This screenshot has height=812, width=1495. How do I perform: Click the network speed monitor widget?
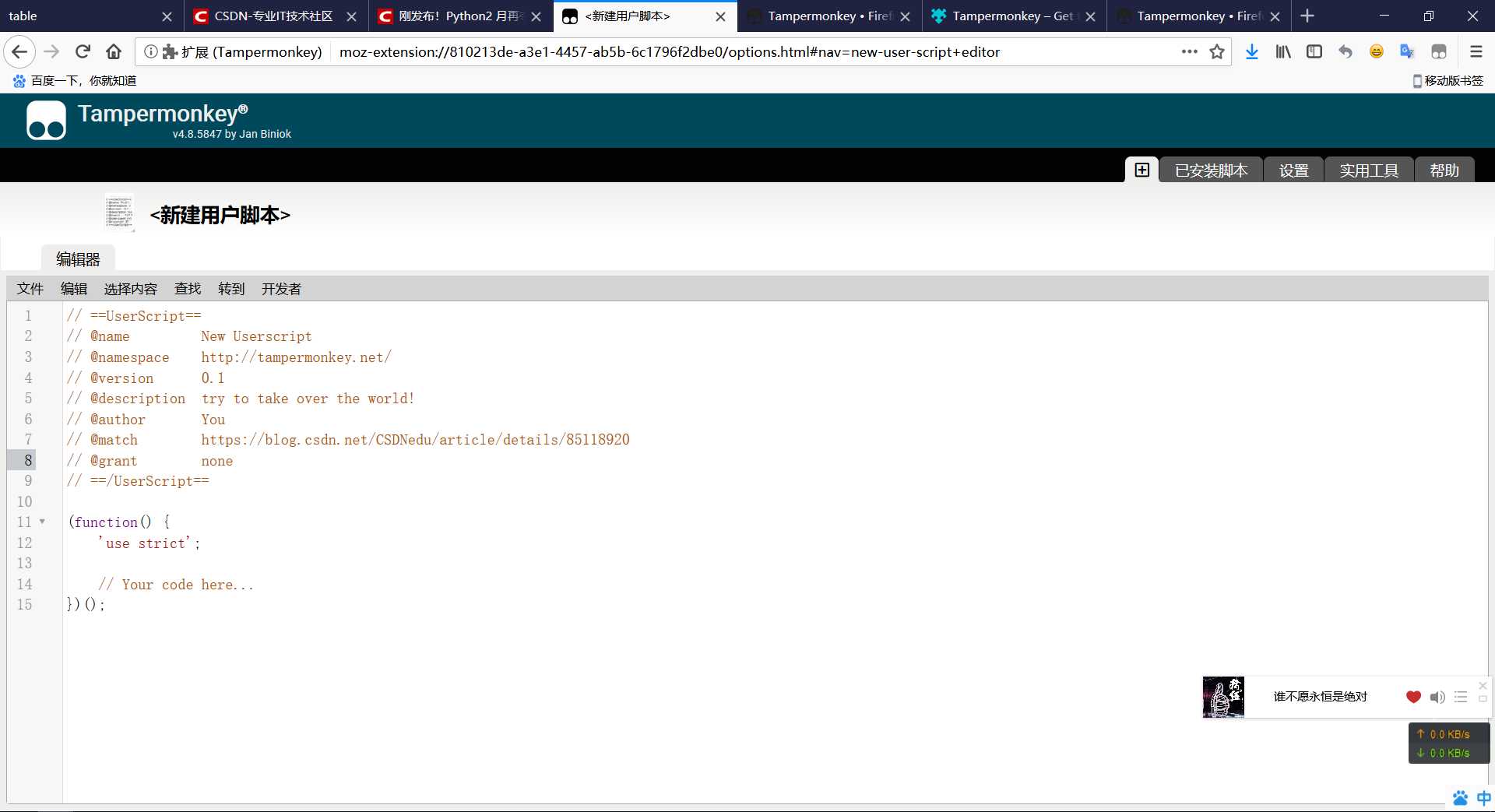click(1449, 743)
